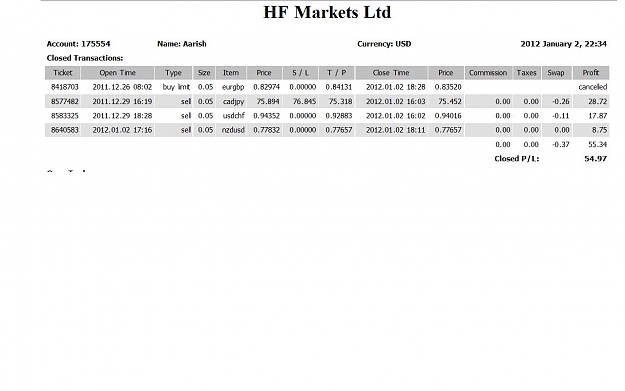Click profit value 8.75

tap(599, 130)
